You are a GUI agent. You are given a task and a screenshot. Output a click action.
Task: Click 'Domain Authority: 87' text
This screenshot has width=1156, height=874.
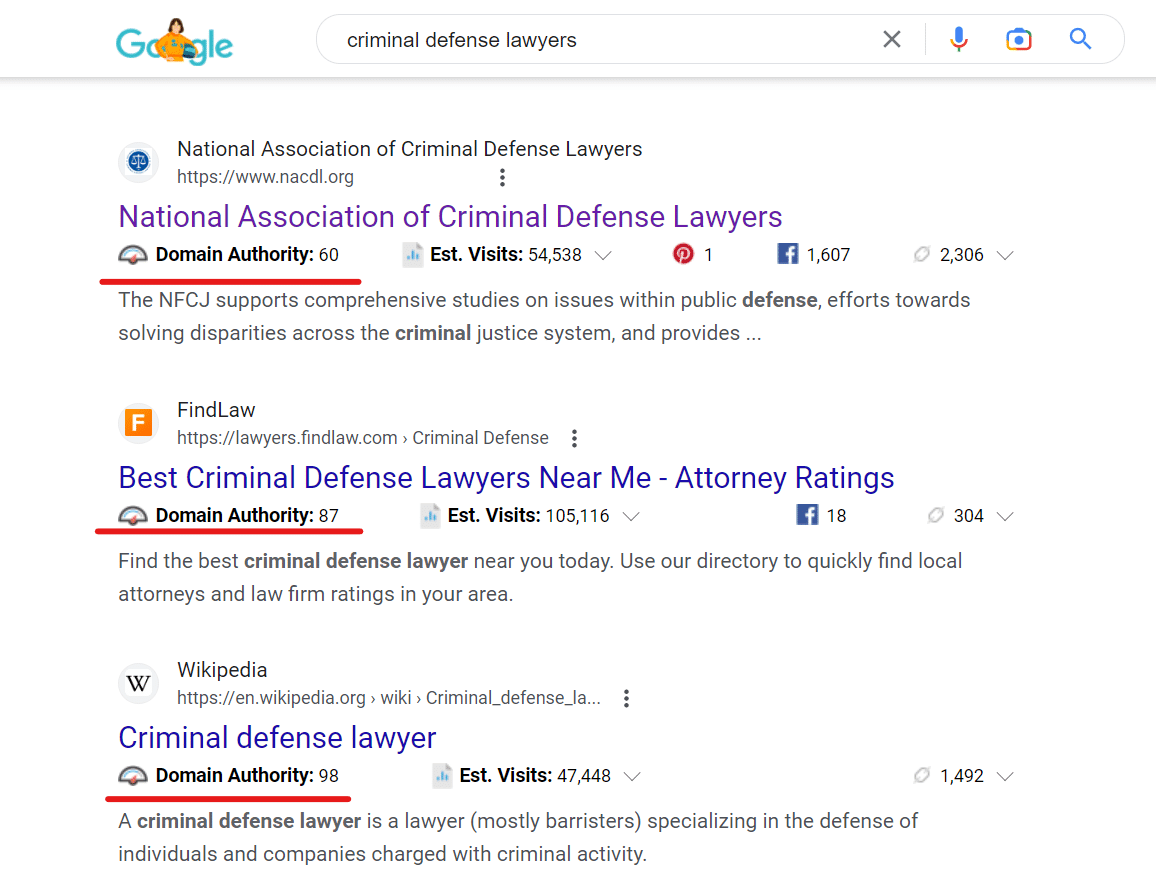[x=247, y=515]
